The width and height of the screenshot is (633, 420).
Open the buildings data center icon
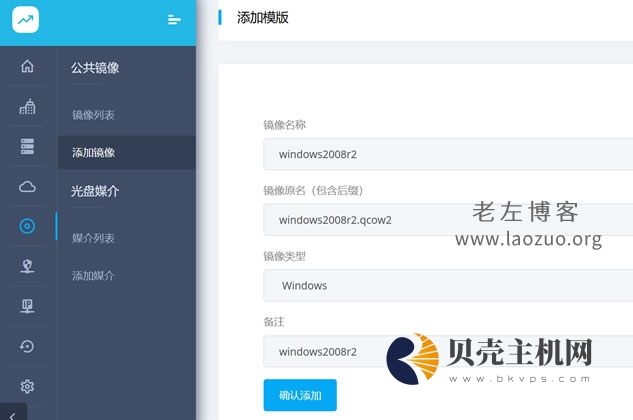click(x=27, y=107)
